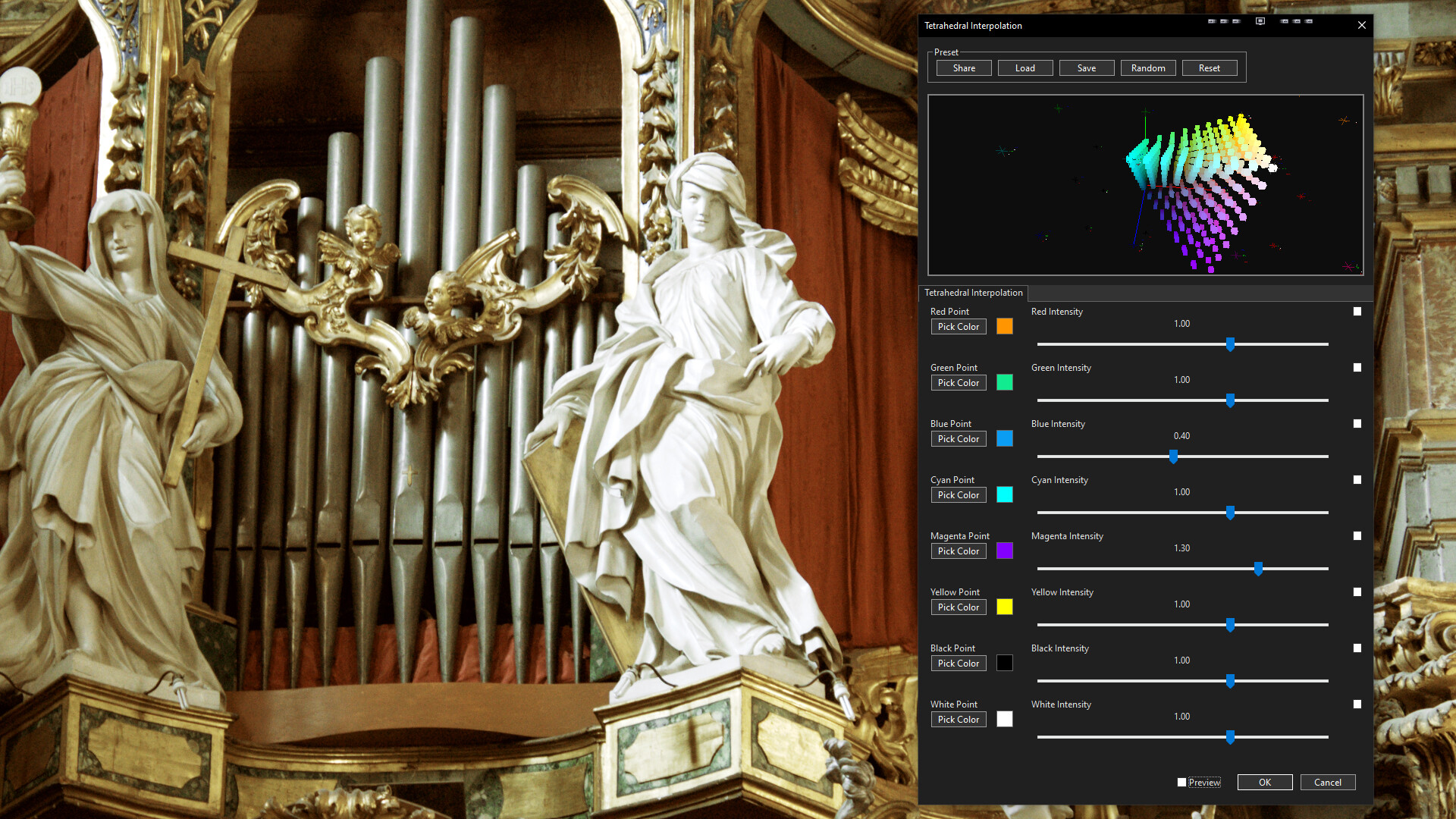Click the rightmost layout icon before close button

(1309, 21)
